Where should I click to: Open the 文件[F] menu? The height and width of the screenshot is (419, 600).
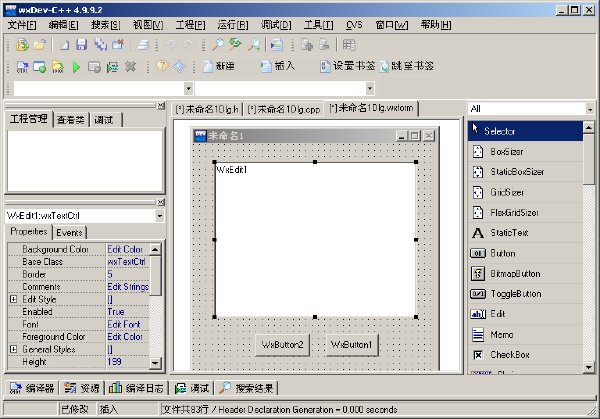(22, 25)
